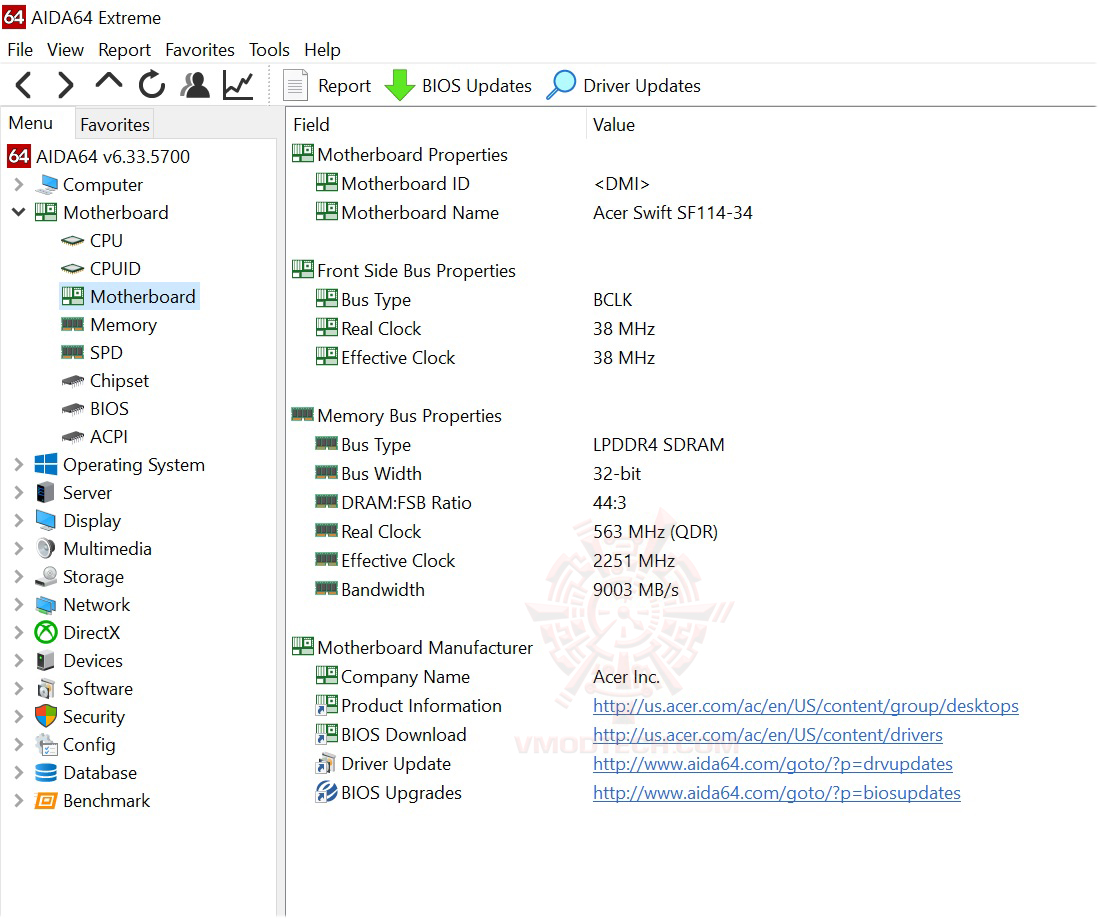Click the Refresh toolbar icon

coord(151,85)
